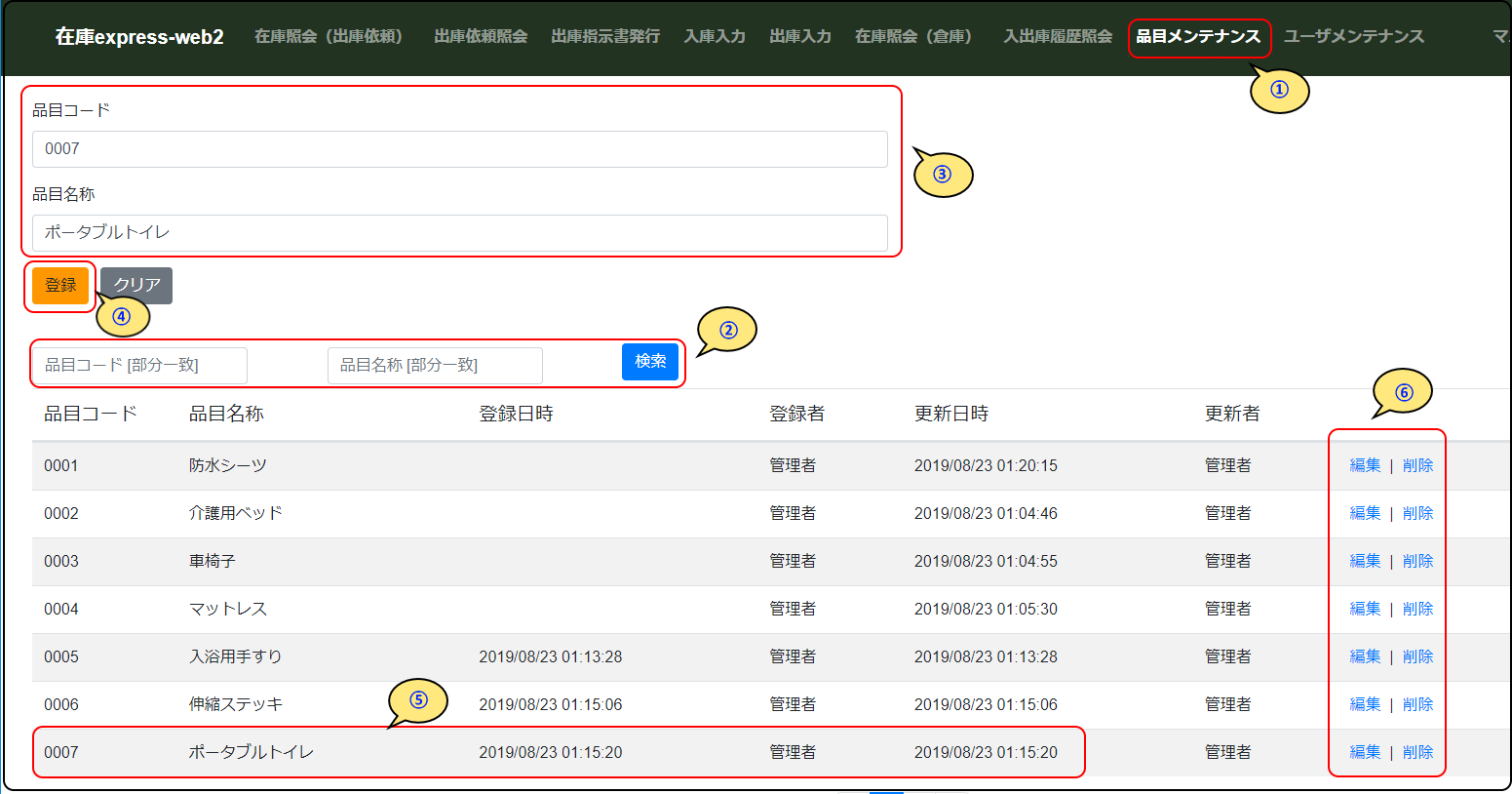Focus the 品目コード input containing 0007

tap(459, 149)
